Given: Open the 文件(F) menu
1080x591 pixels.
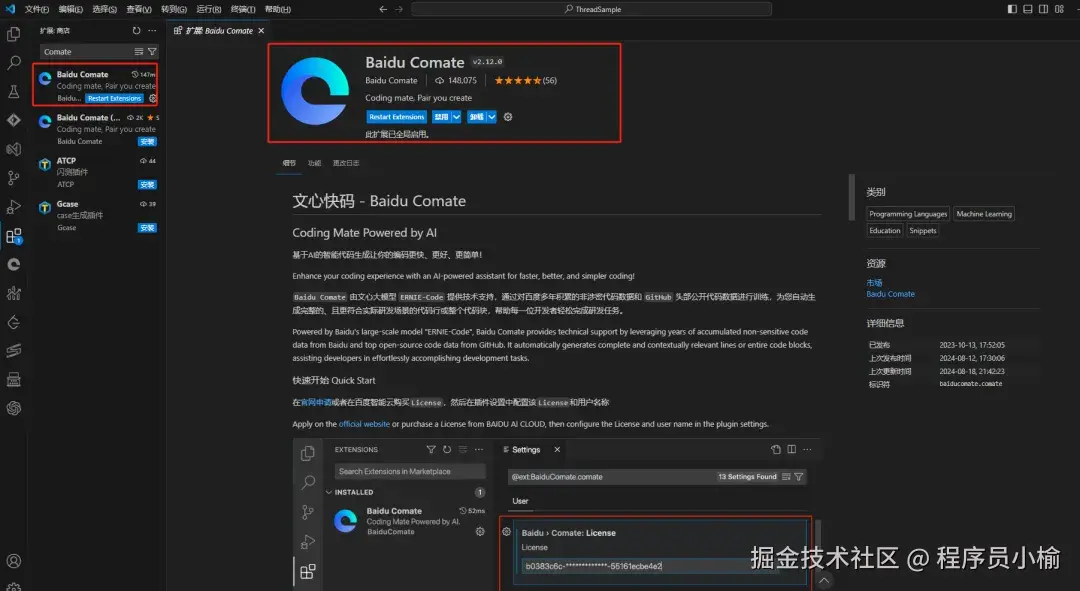Looking at the screenshot, I should 37,9.
